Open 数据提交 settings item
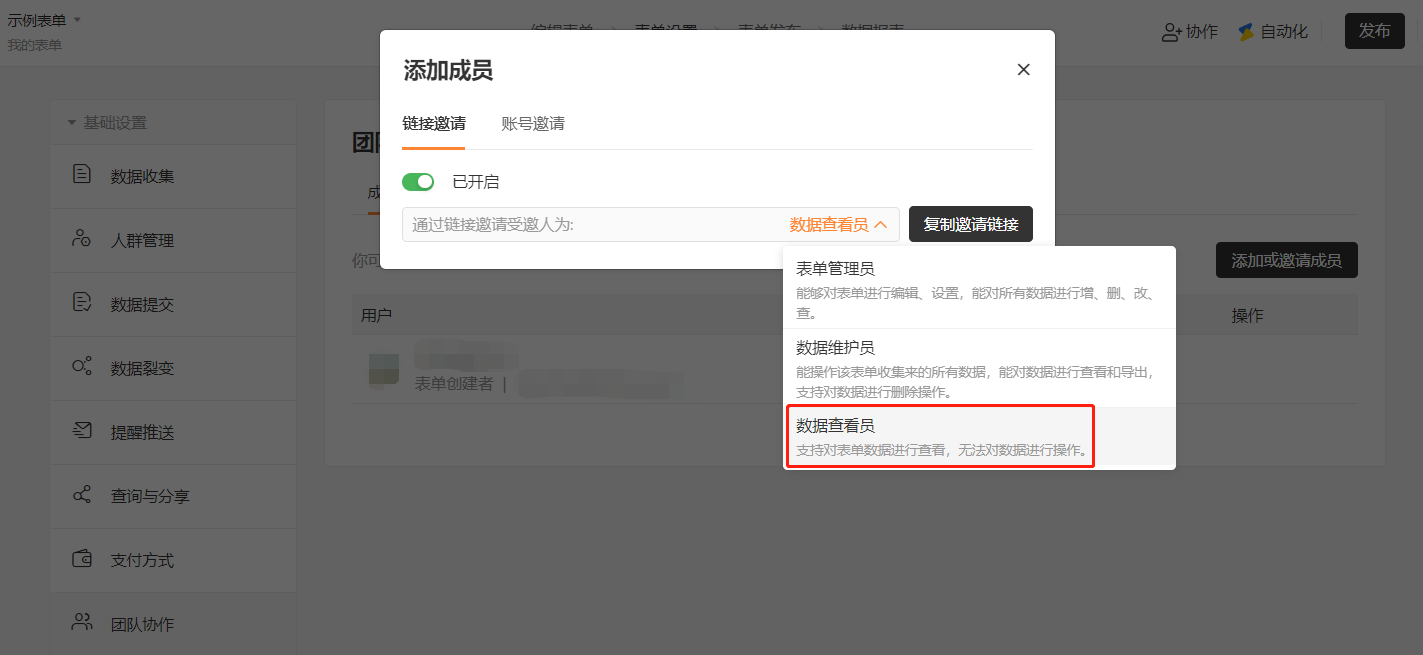Screen dimensions: 1423x655 click(x=173, y=304)
